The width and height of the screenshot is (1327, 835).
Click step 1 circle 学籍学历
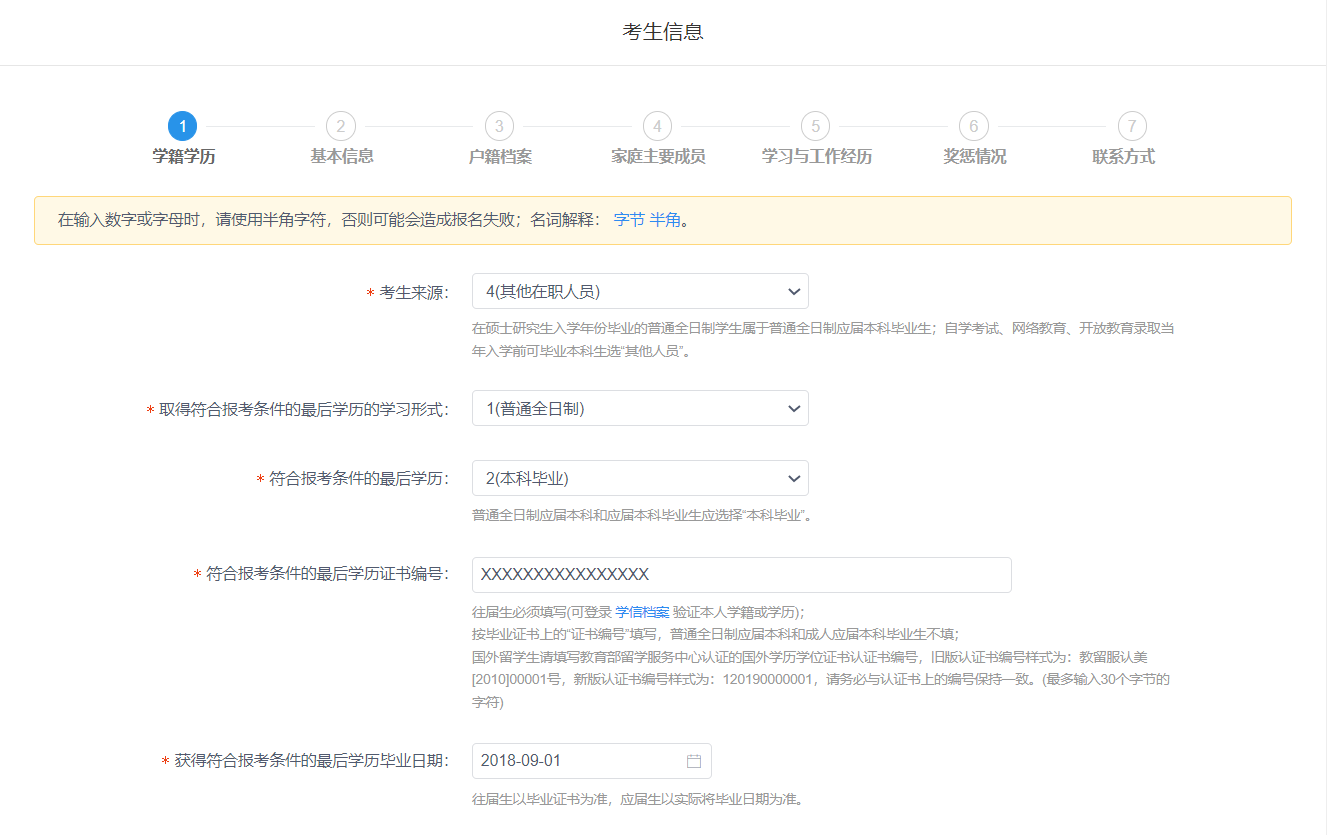(183, 126)
